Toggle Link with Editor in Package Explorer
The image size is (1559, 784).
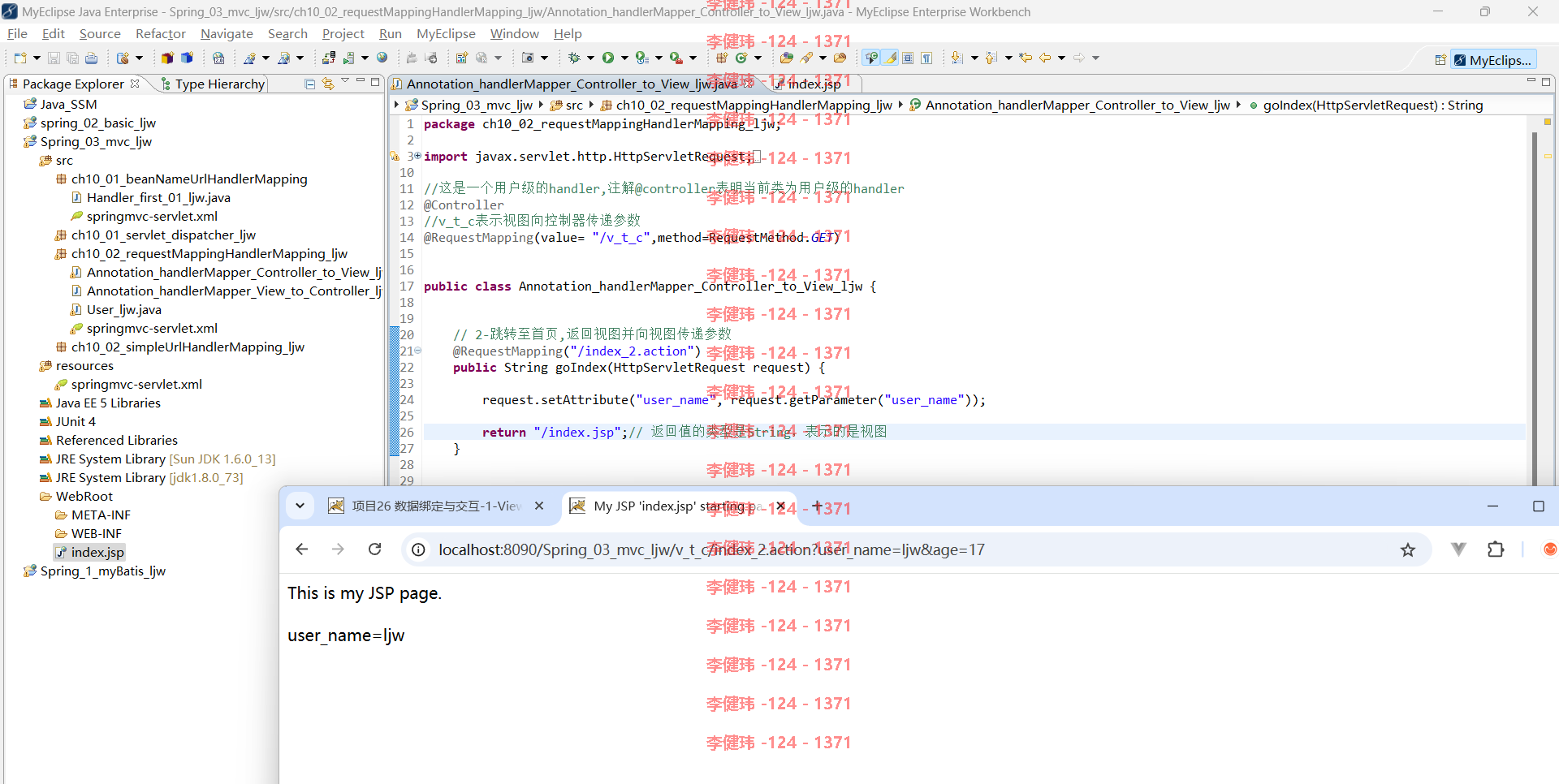[328, 84]
